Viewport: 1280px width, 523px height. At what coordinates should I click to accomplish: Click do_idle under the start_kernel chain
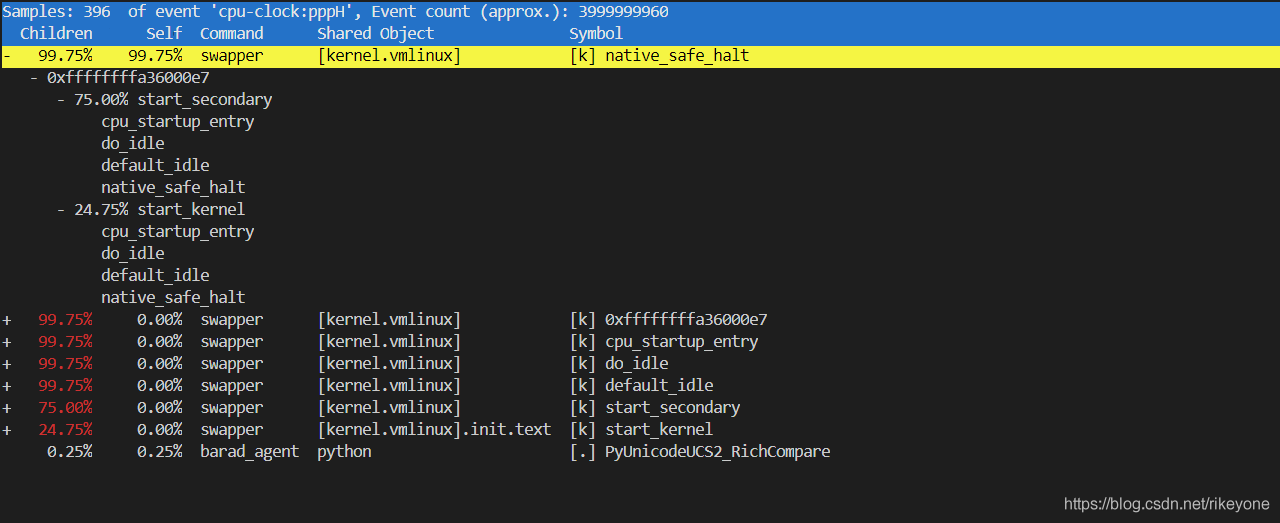click(x=133, y=254)
